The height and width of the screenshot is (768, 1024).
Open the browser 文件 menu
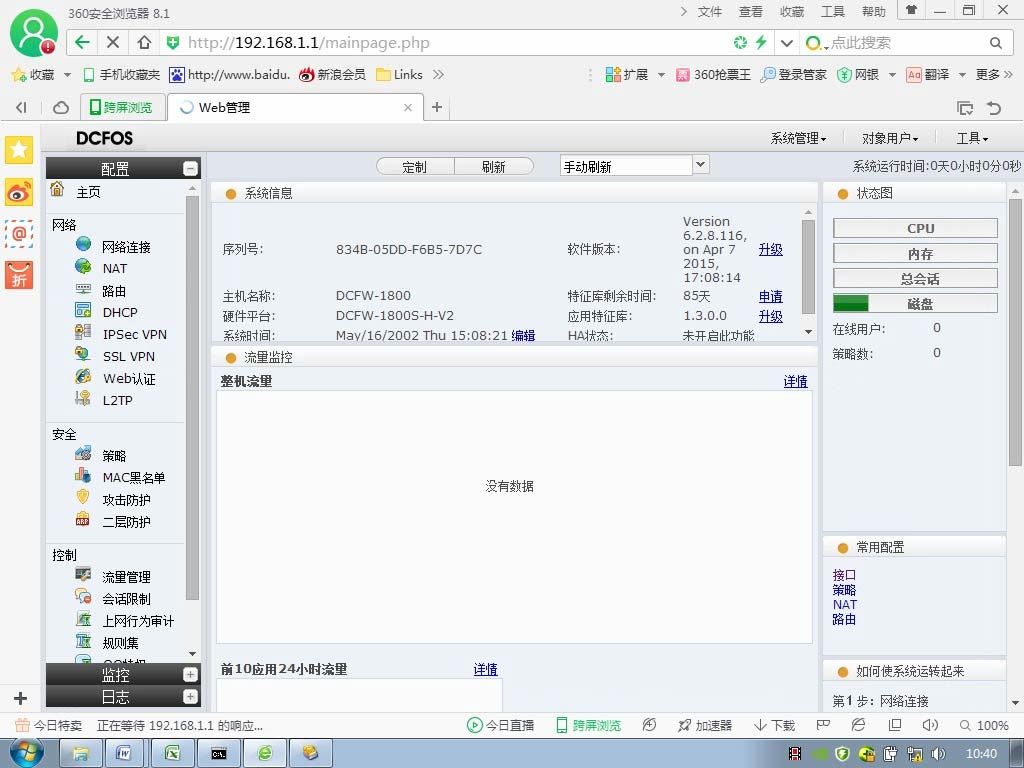pos(710,12)
